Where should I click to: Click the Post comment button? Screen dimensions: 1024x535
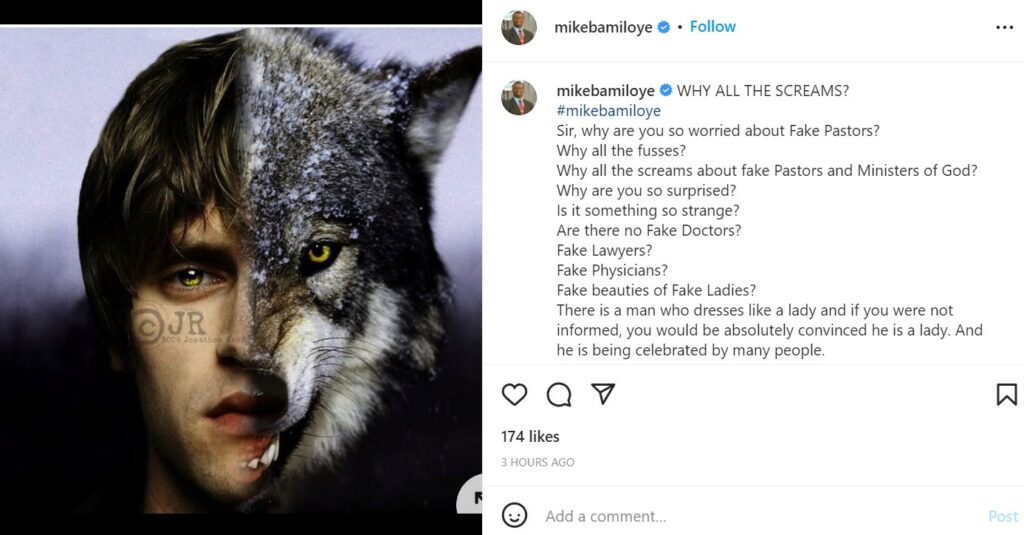point(1002,516)
